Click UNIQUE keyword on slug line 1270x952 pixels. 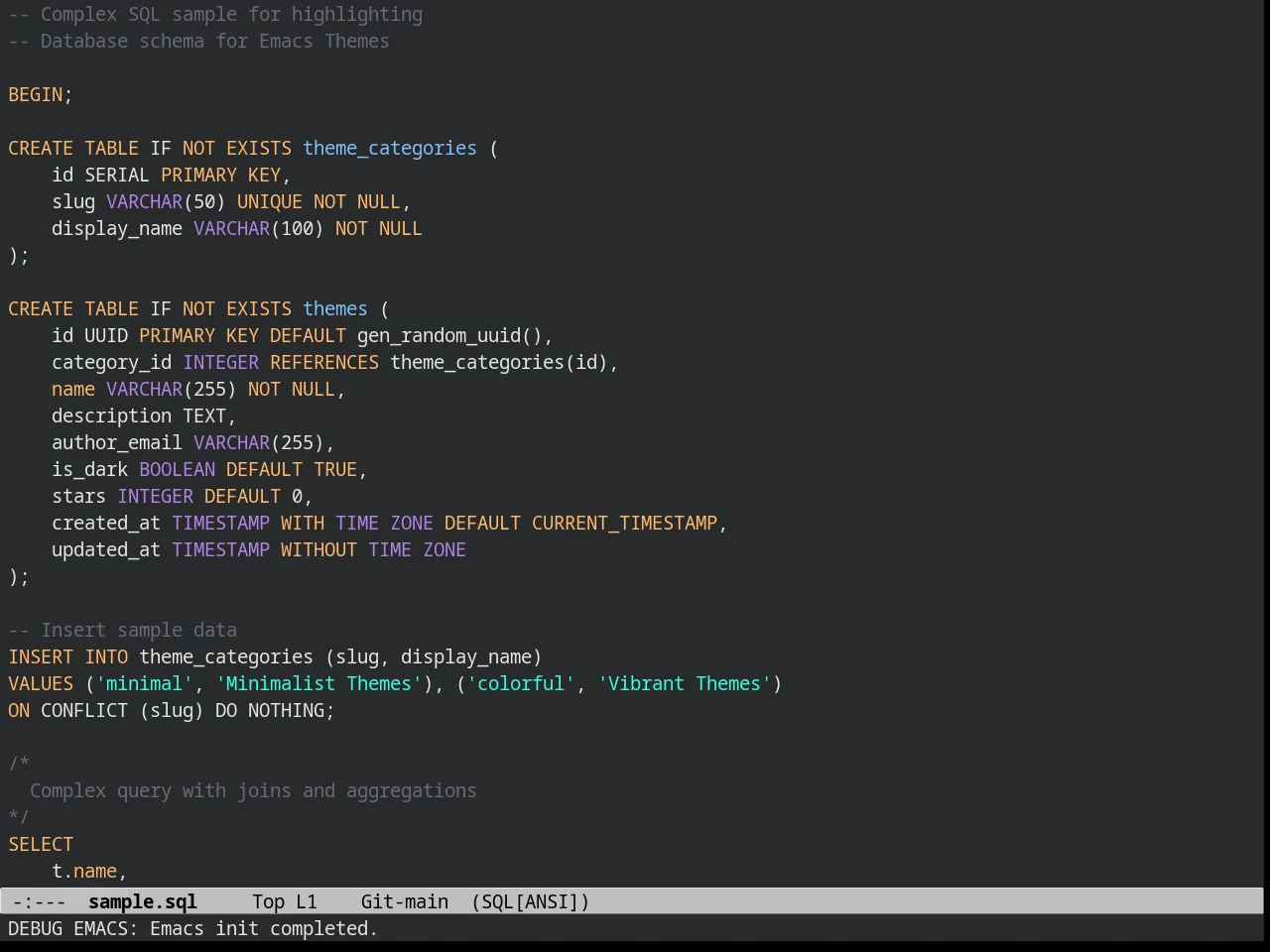[270, 201]
